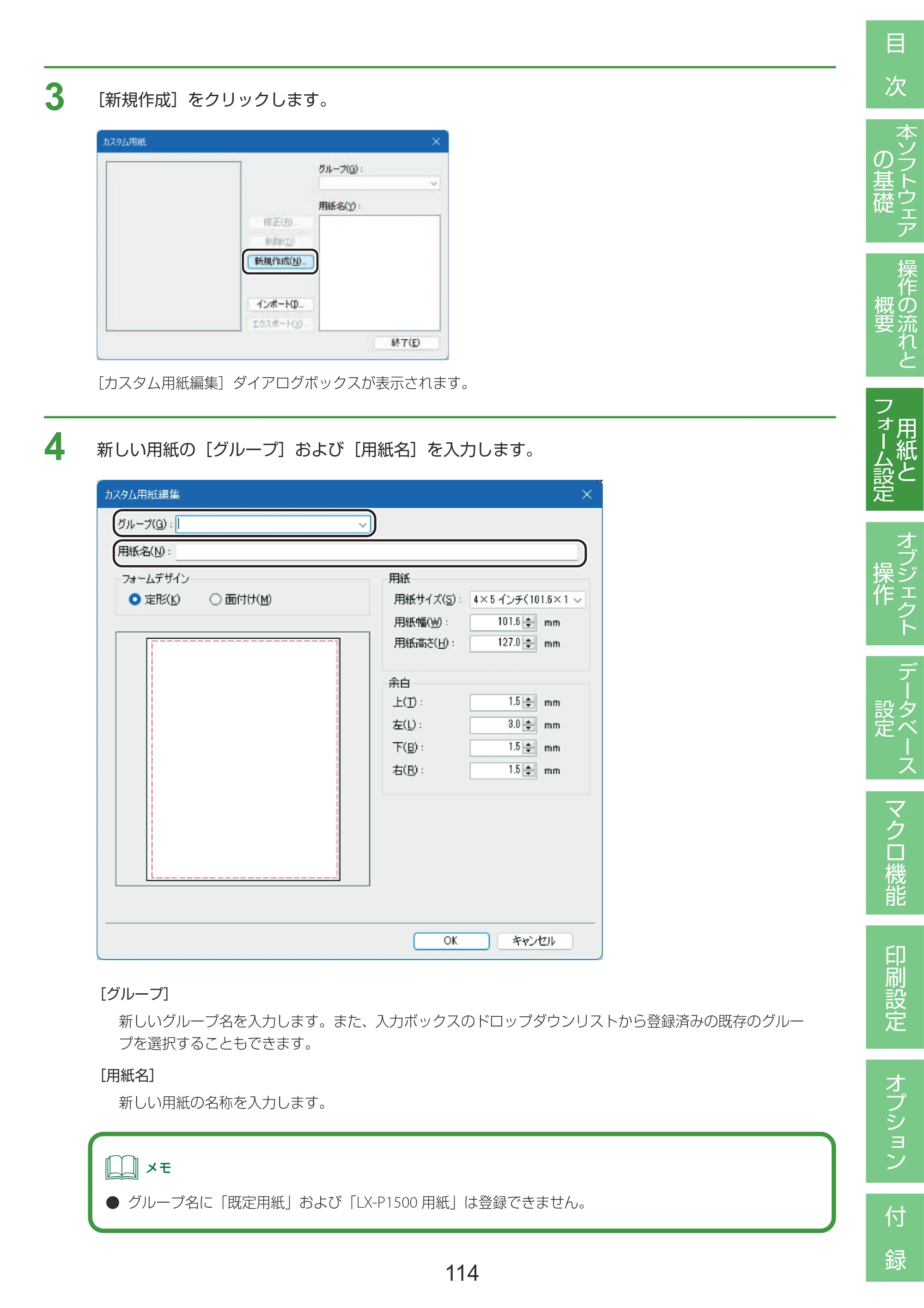Open the 本ソフトウェアの基礎 side tab
This screenshot has width=924, height=1308.
coord(894,181)
